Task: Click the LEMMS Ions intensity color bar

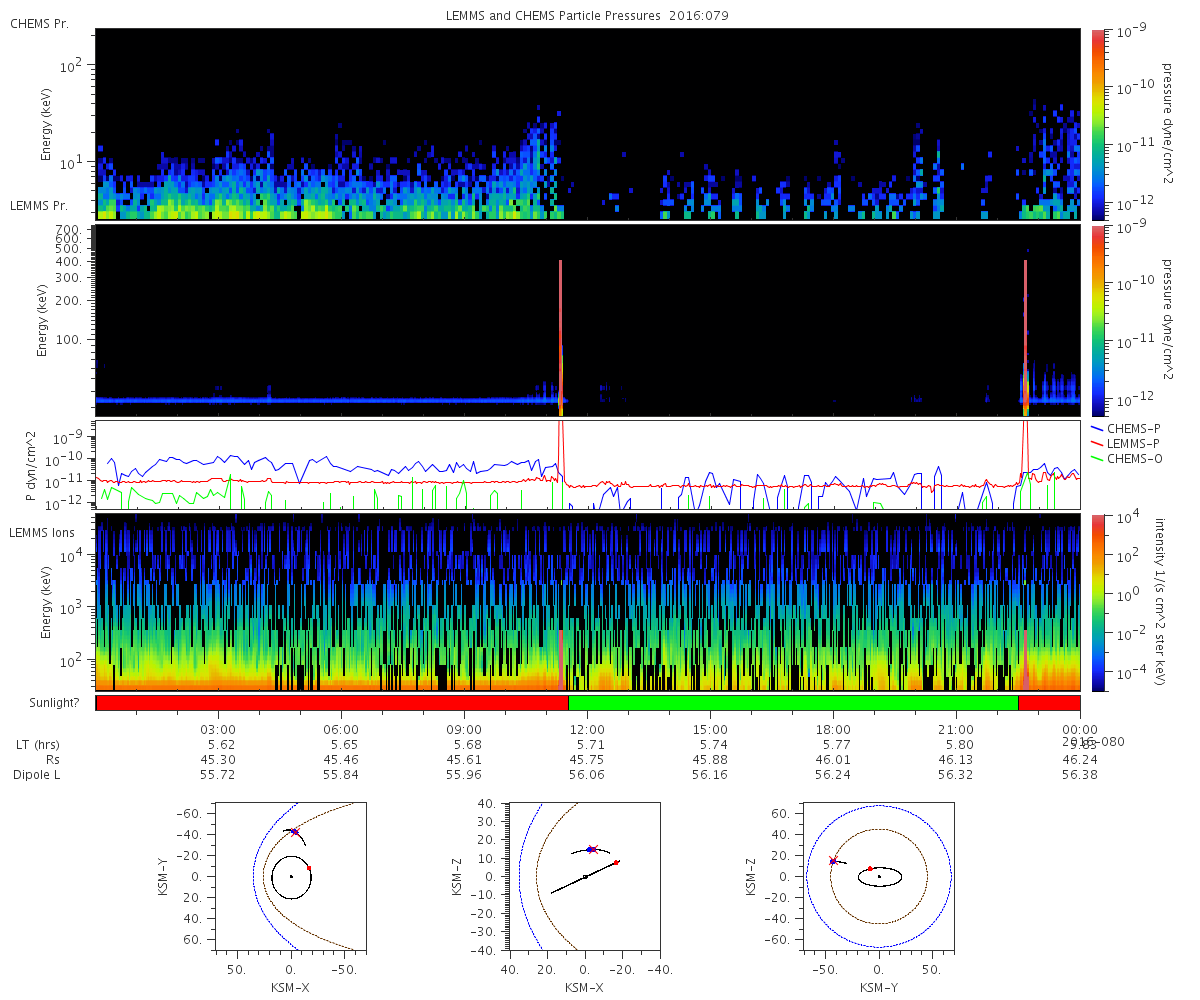Action: (1097, 602)
